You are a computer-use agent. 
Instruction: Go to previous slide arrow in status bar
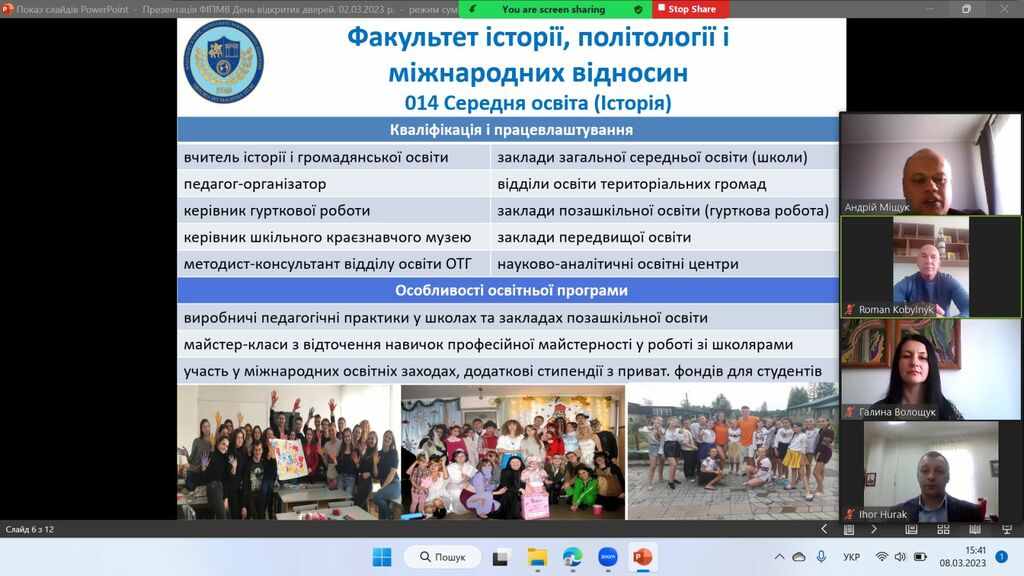(824, 529)
